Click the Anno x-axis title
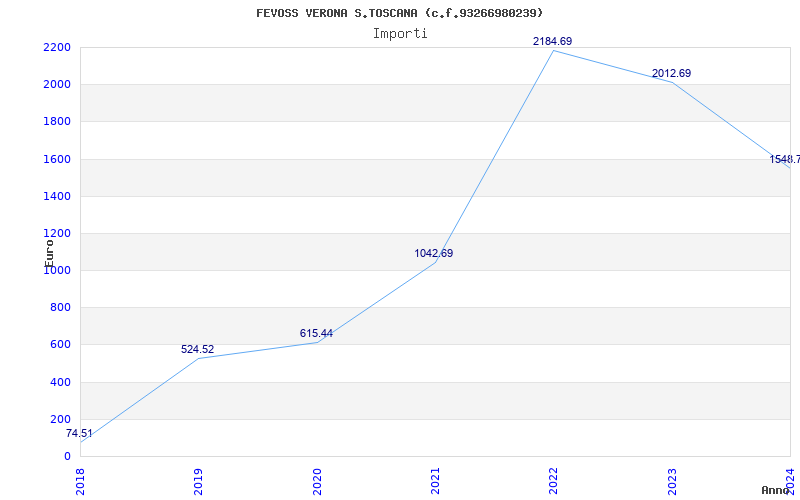The image size is (800, 500). (x=777, y=490)
